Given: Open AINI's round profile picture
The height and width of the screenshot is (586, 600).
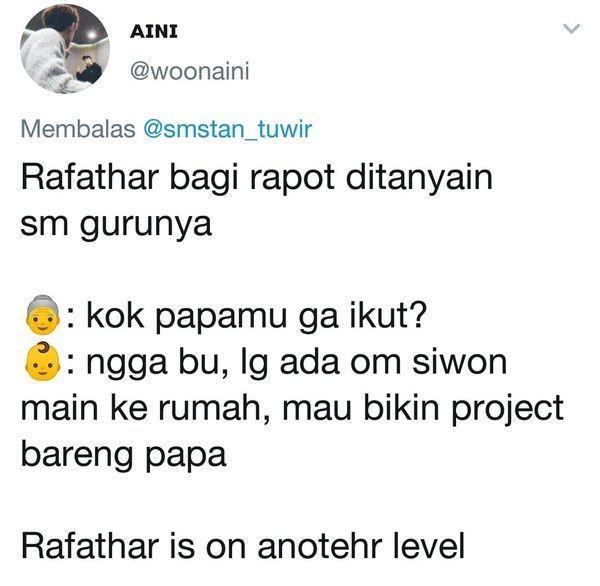Looking at the screenshot, I should click(x=65, y=49).
